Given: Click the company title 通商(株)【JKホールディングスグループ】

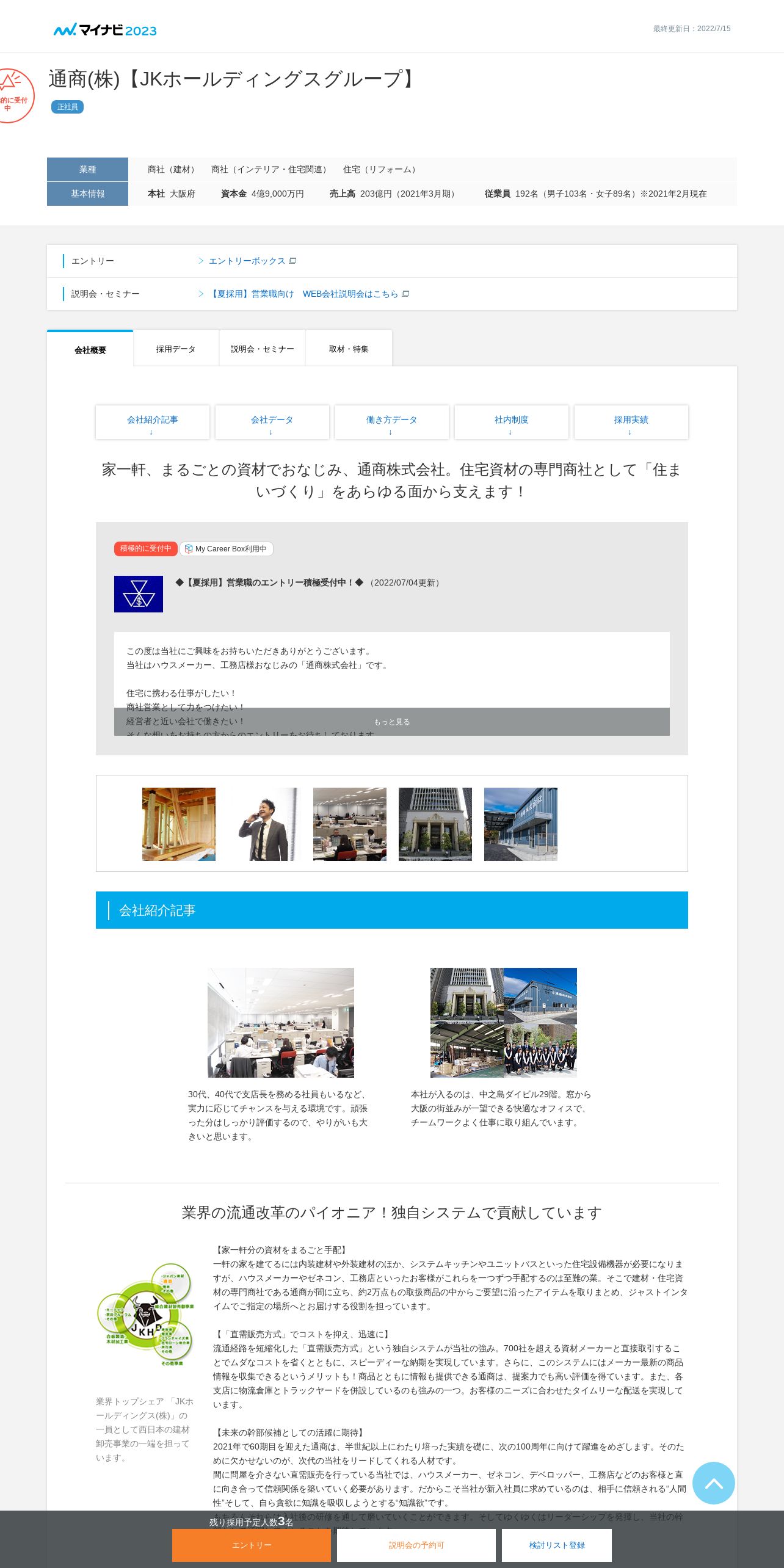Looking at the screenshot, I should pyautogui.click(x=234, y=79).
